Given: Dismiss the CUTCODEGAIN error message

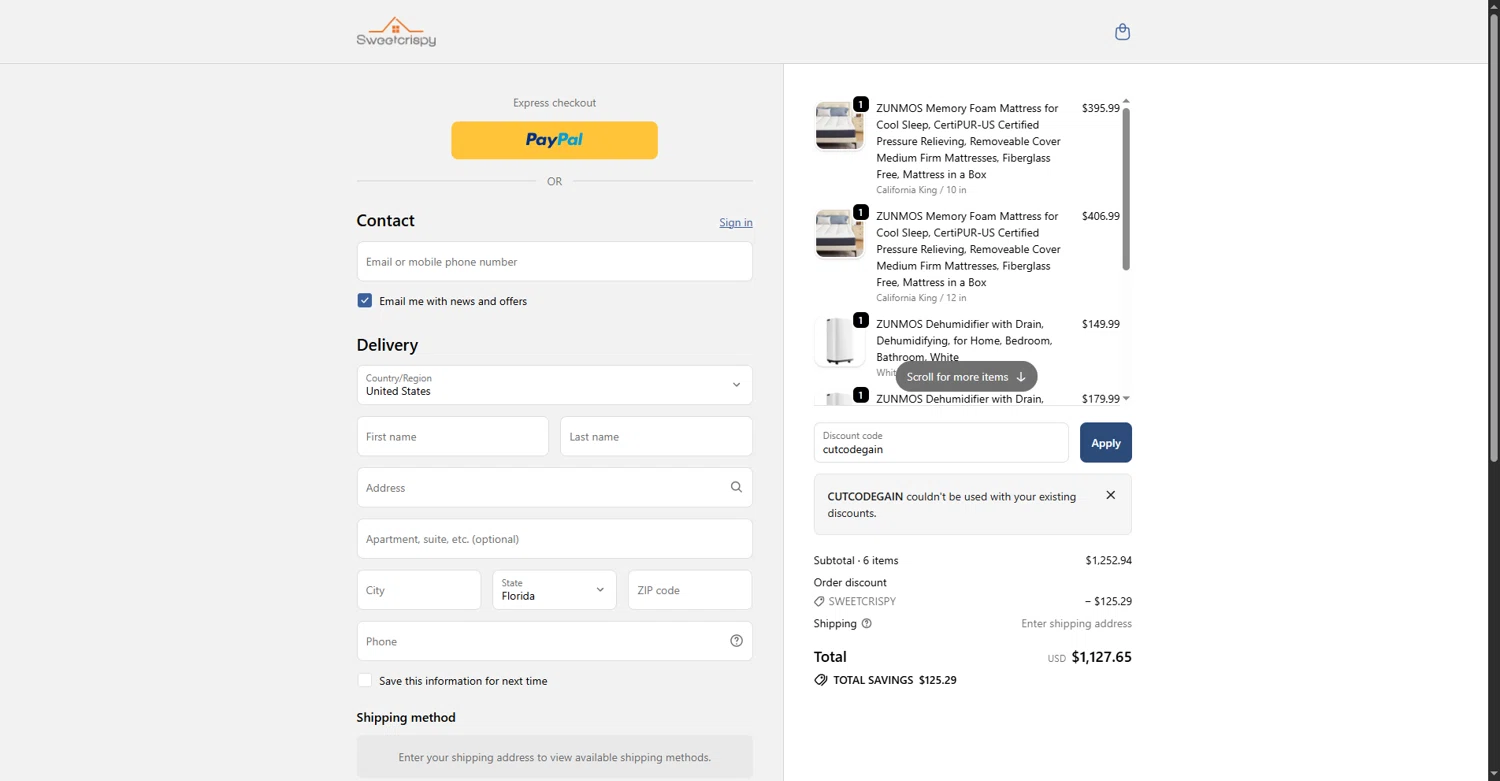Looking at the screenshot, I should pyautogui.click(x=1110, y=495).
